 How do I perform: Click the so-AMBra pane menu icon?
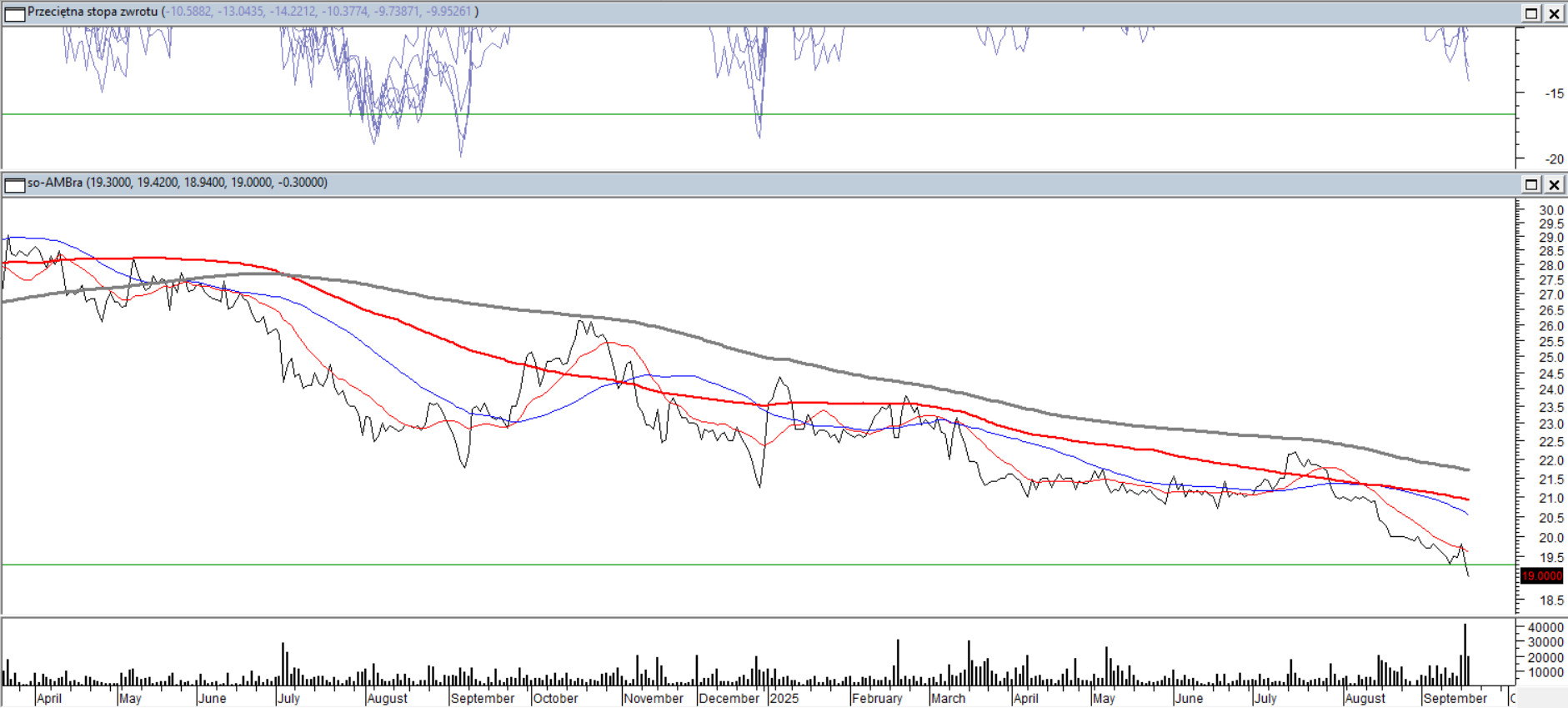click(14, 184)
